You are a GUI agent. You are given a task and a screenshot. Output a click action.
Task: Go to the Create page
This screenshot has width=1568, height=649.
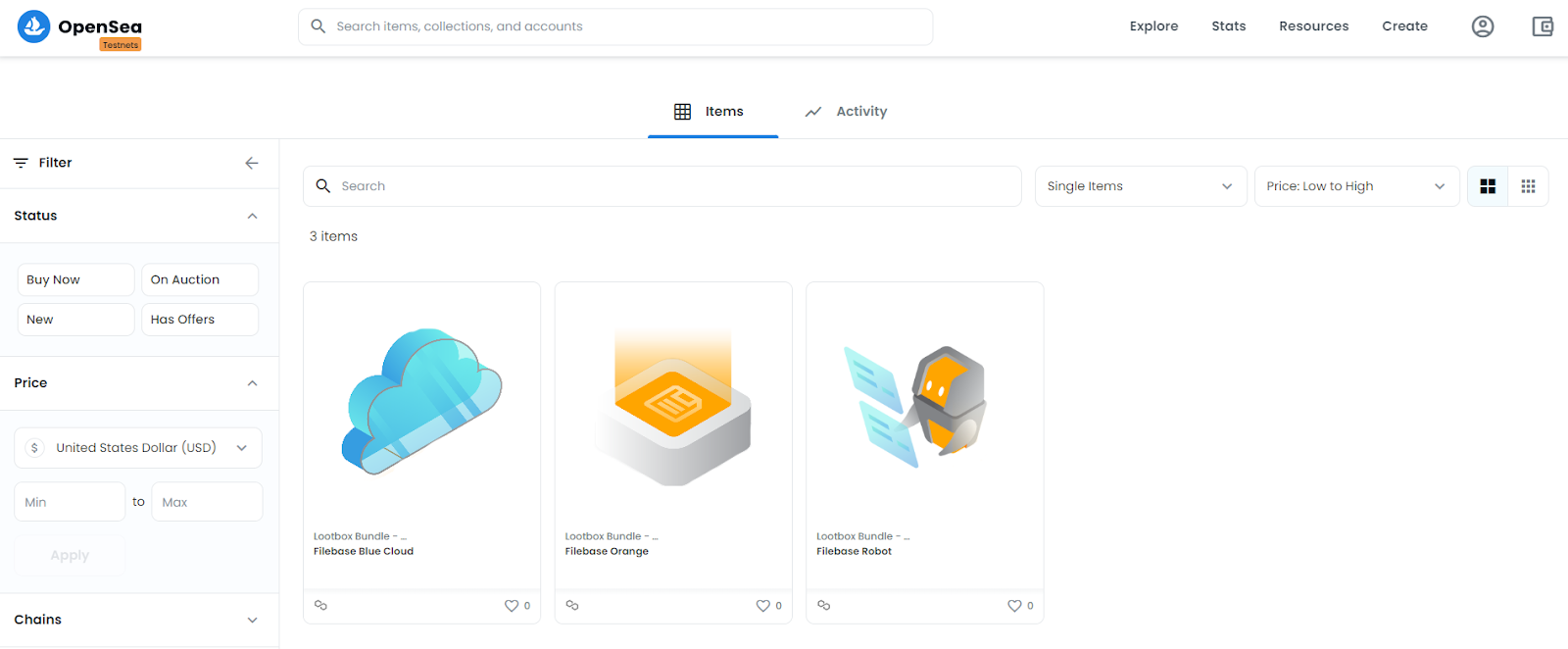click(1404, 26)
